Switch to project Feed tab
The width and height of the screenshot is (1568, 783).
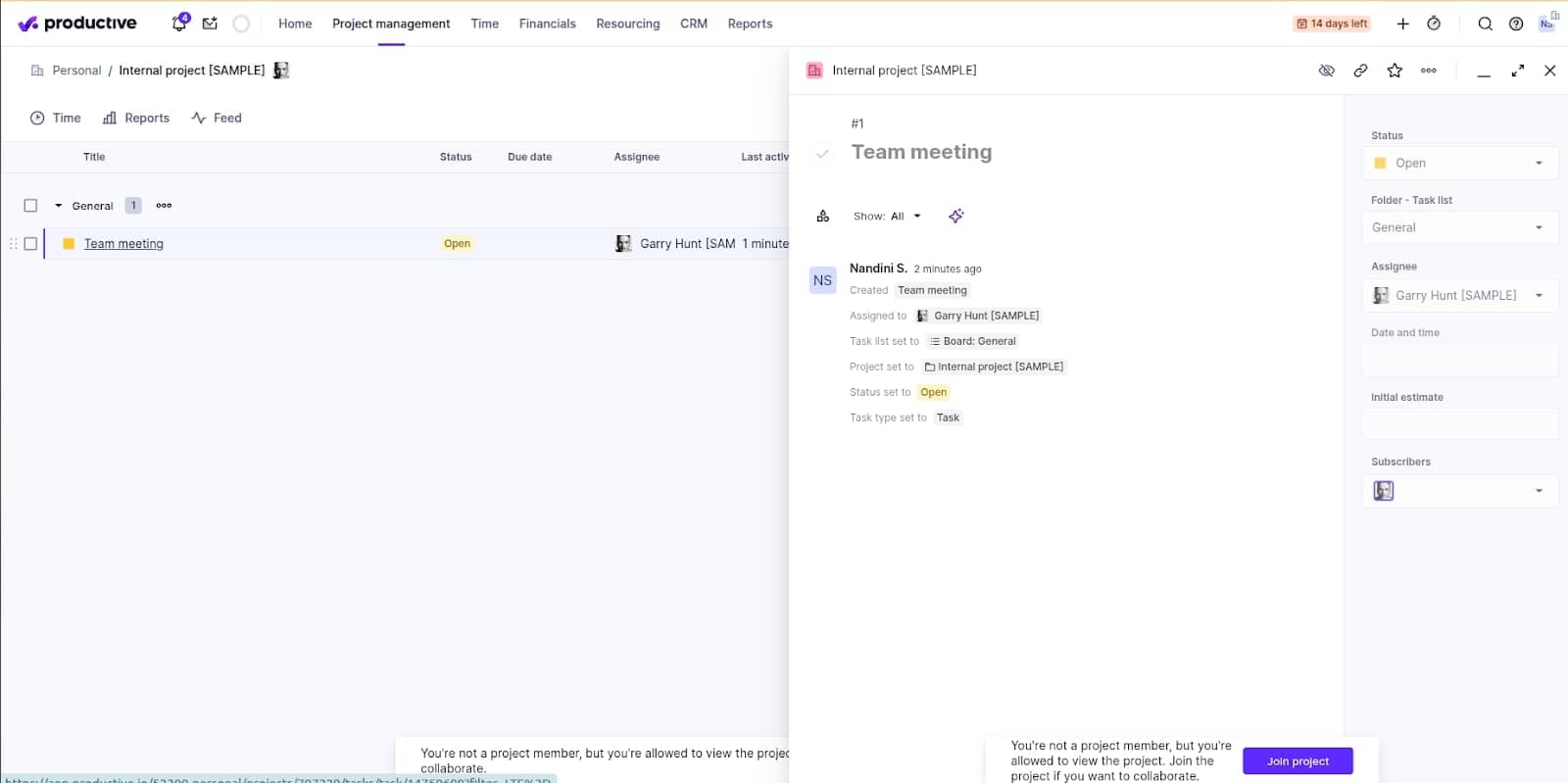[217, 118]
